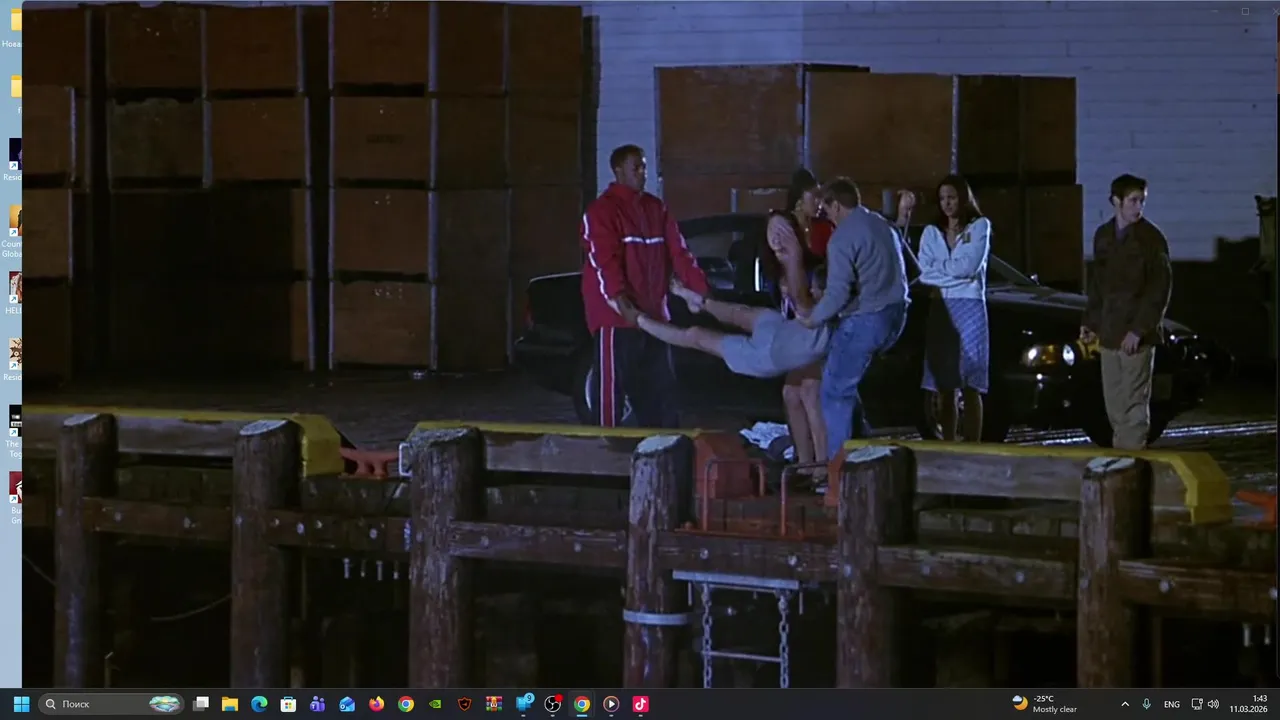This screenshot has width=1280, height=720.
Task: Open the orange shield app on taskbar
Action: [x=464, y=704]
